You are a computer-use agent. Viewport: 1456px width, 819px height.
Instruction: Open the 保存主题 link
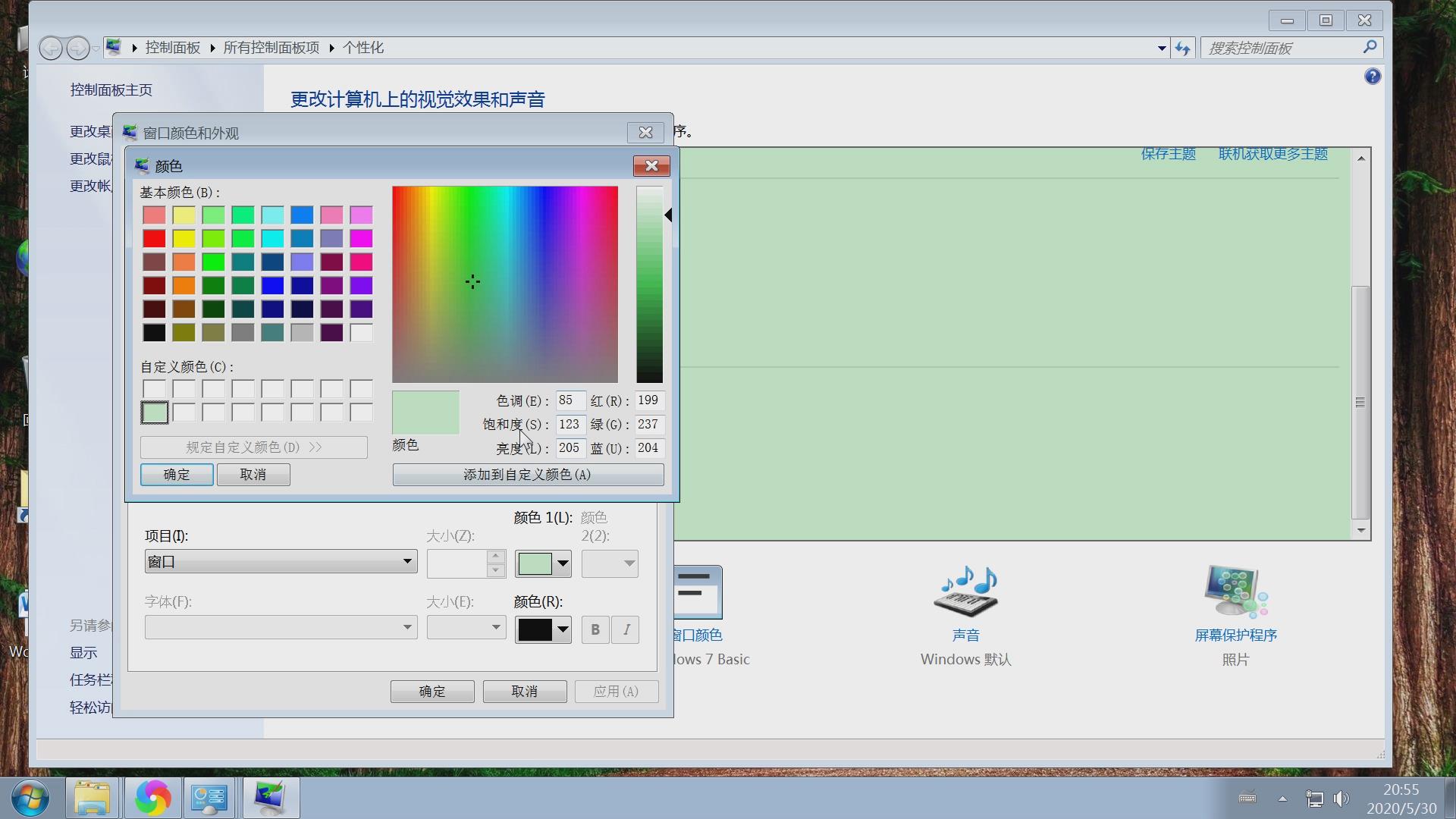click(x=1168, y=153)
